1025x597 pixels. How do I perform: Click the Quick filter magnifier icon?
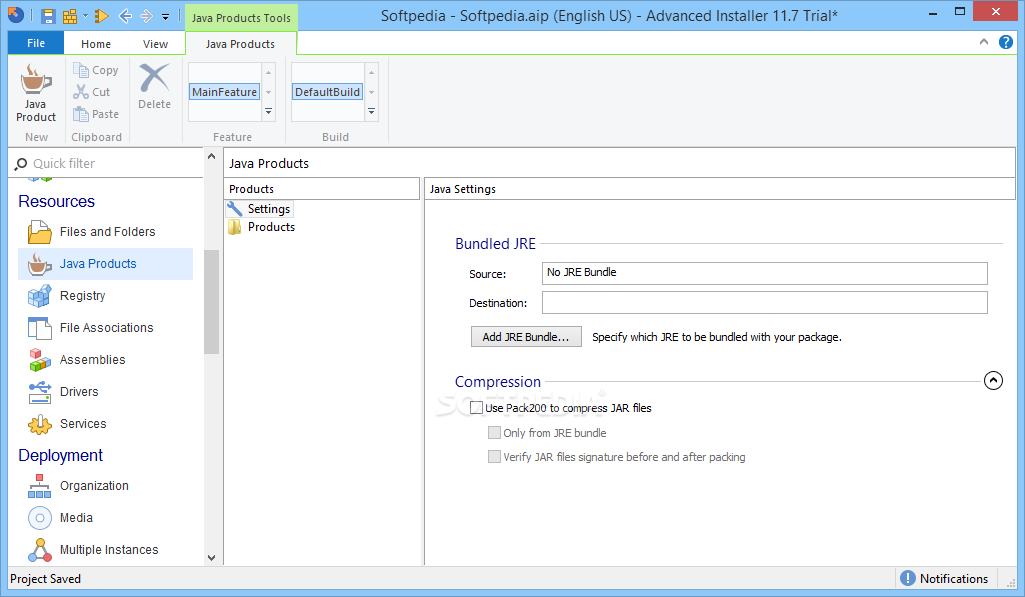pyautogui.click(x=21, y=163)
